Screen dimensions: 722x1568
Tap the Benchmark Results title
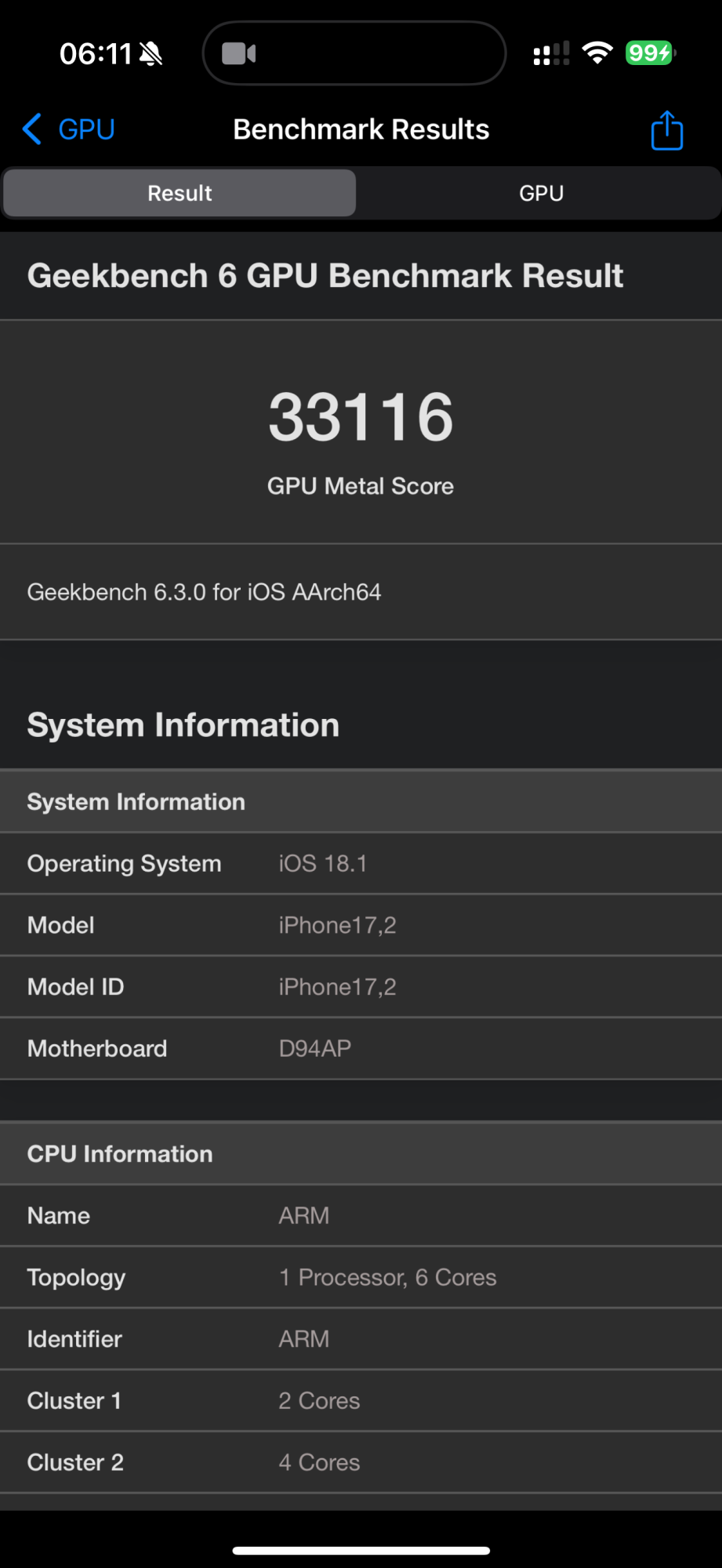pyautogui.click(x=361, y=129)
